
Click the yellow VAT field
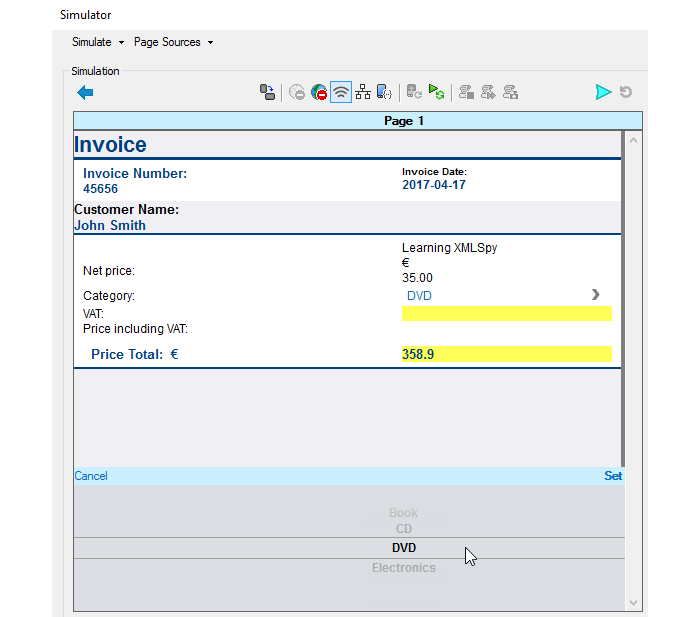[506, 314]
